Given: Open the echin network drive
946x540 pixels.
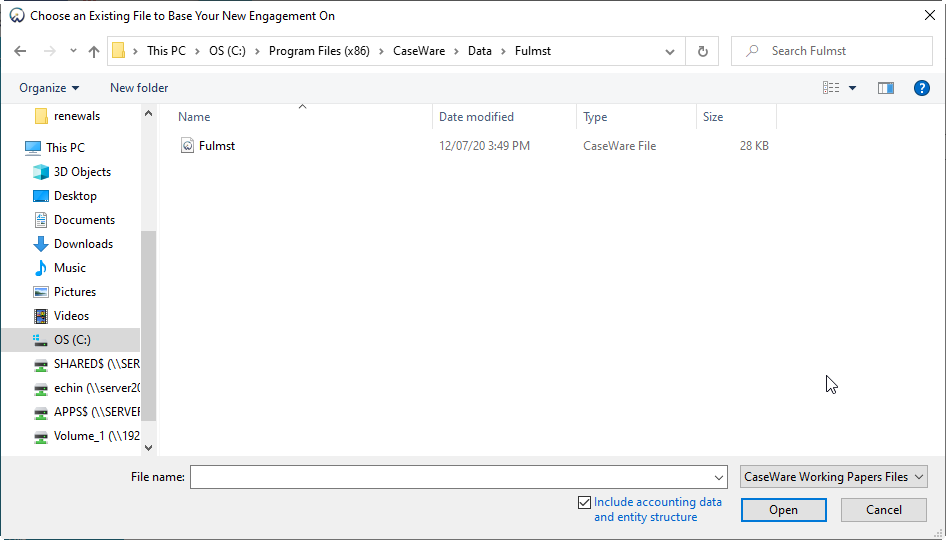Looking at the screenshot, I should click(86, 388).
